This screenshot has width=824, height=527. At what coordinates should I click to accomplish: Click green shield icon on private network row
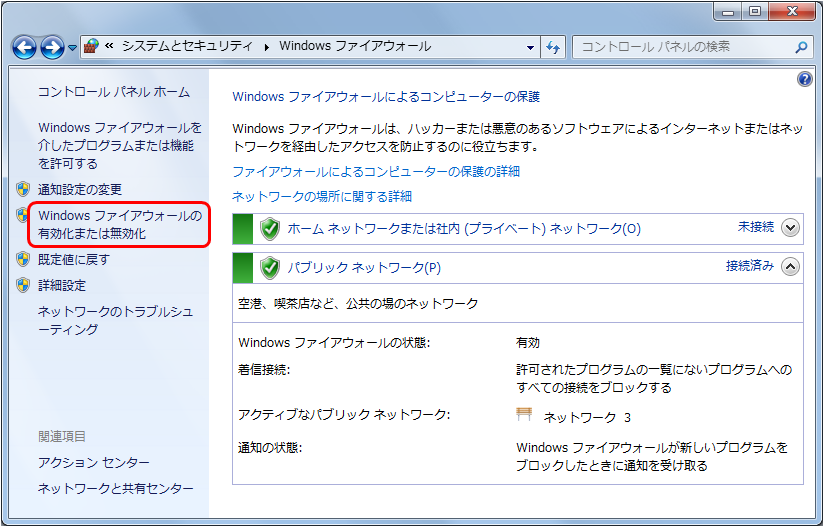pos(270,229)
